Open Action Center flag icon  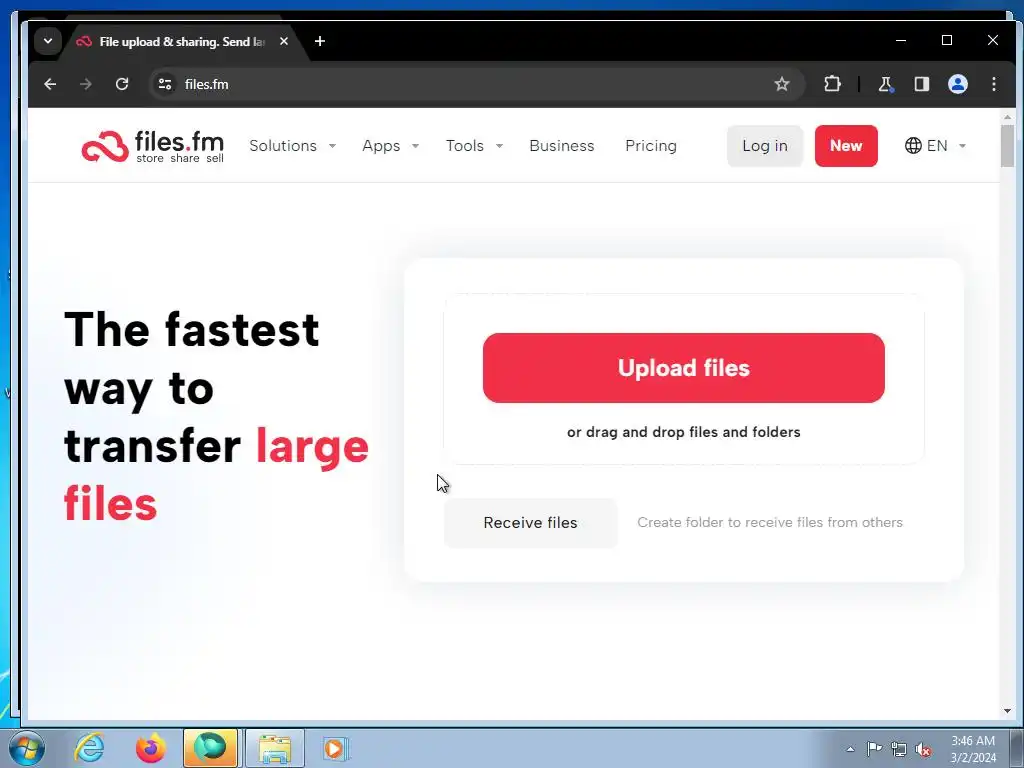coord(874,749)
